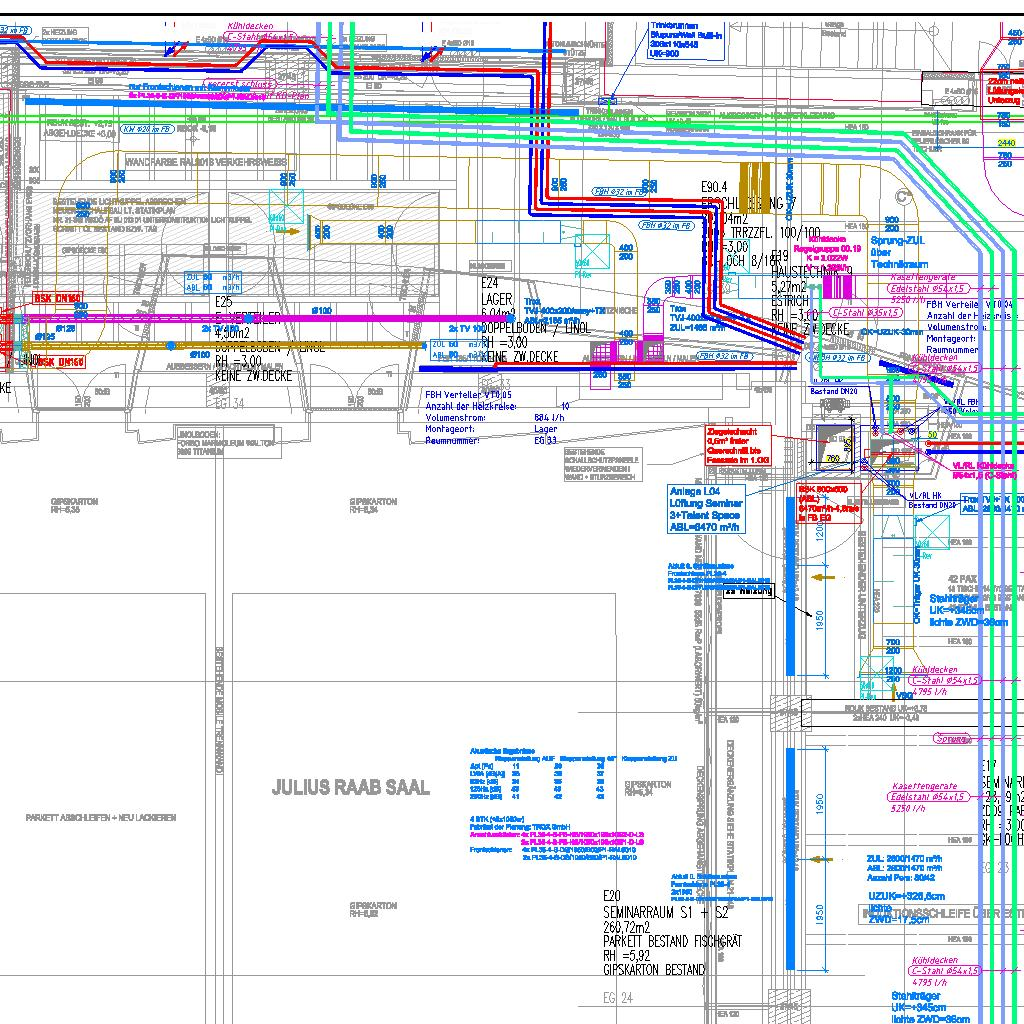Select the WANDFARBE RAL9016 VERKEHRSWEISS text
Viewport: 1024px width, 1024px height.
coord(206,161)
